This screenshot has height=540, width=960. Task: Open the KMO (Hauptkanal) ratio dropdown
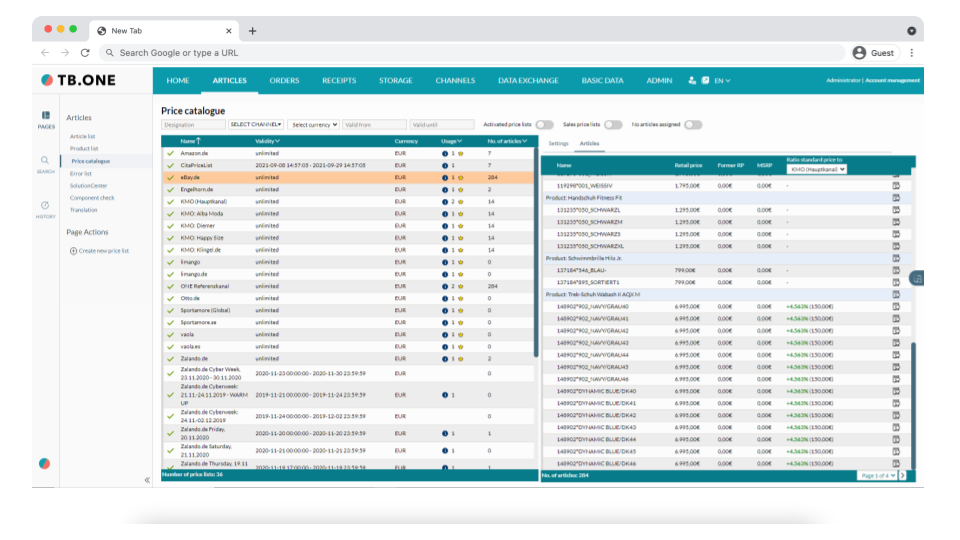tap(817, 169)
